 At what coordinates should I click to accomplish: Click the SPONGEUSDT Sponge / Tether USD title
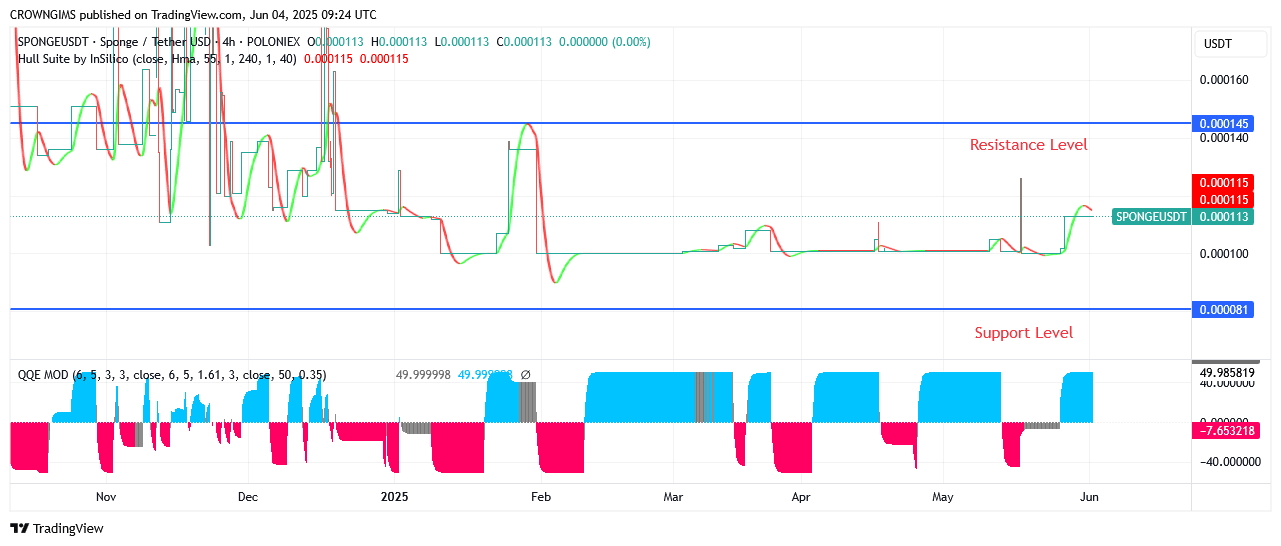110,42
